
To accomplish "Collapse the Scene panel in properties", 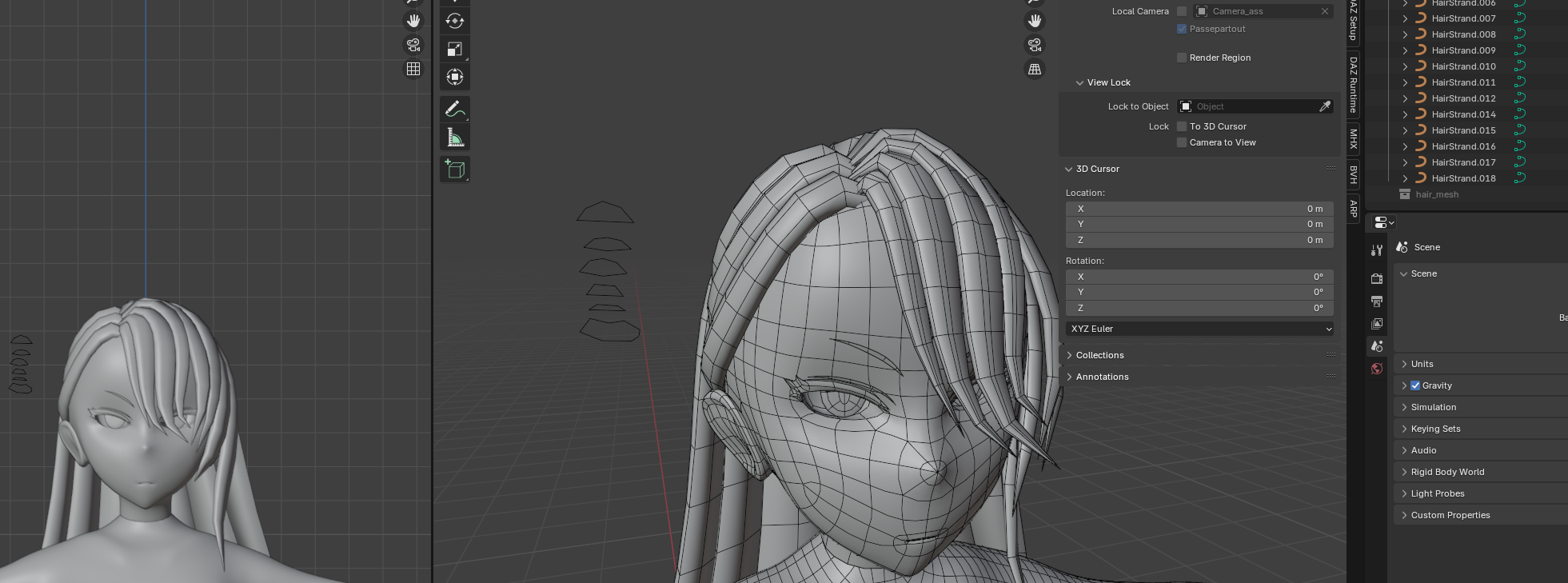I will tap(1404, 274).
